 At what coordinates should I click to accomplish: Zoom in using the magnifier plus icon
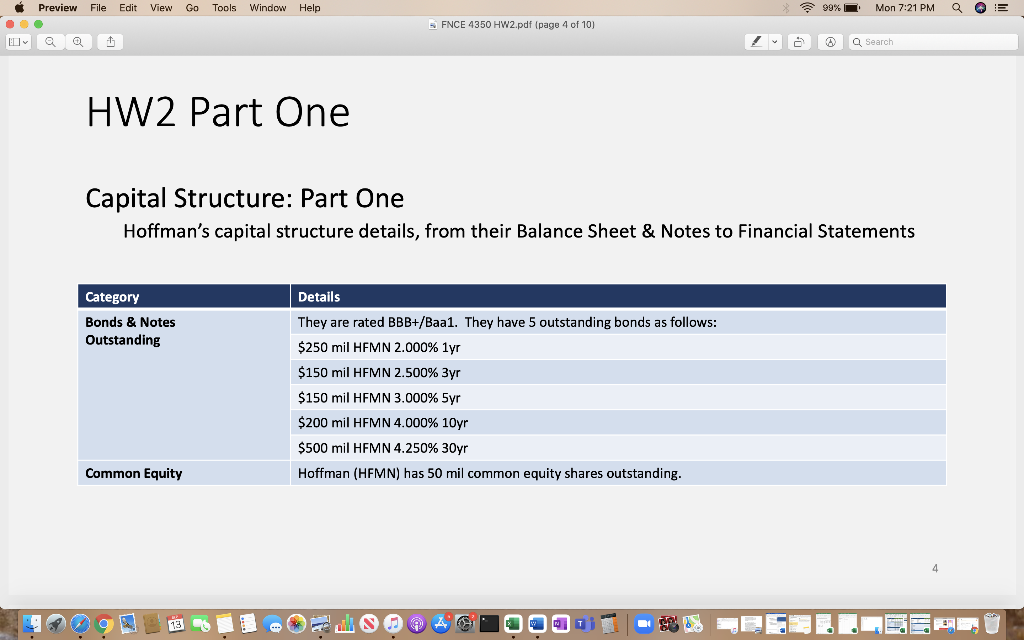point(79,41)
